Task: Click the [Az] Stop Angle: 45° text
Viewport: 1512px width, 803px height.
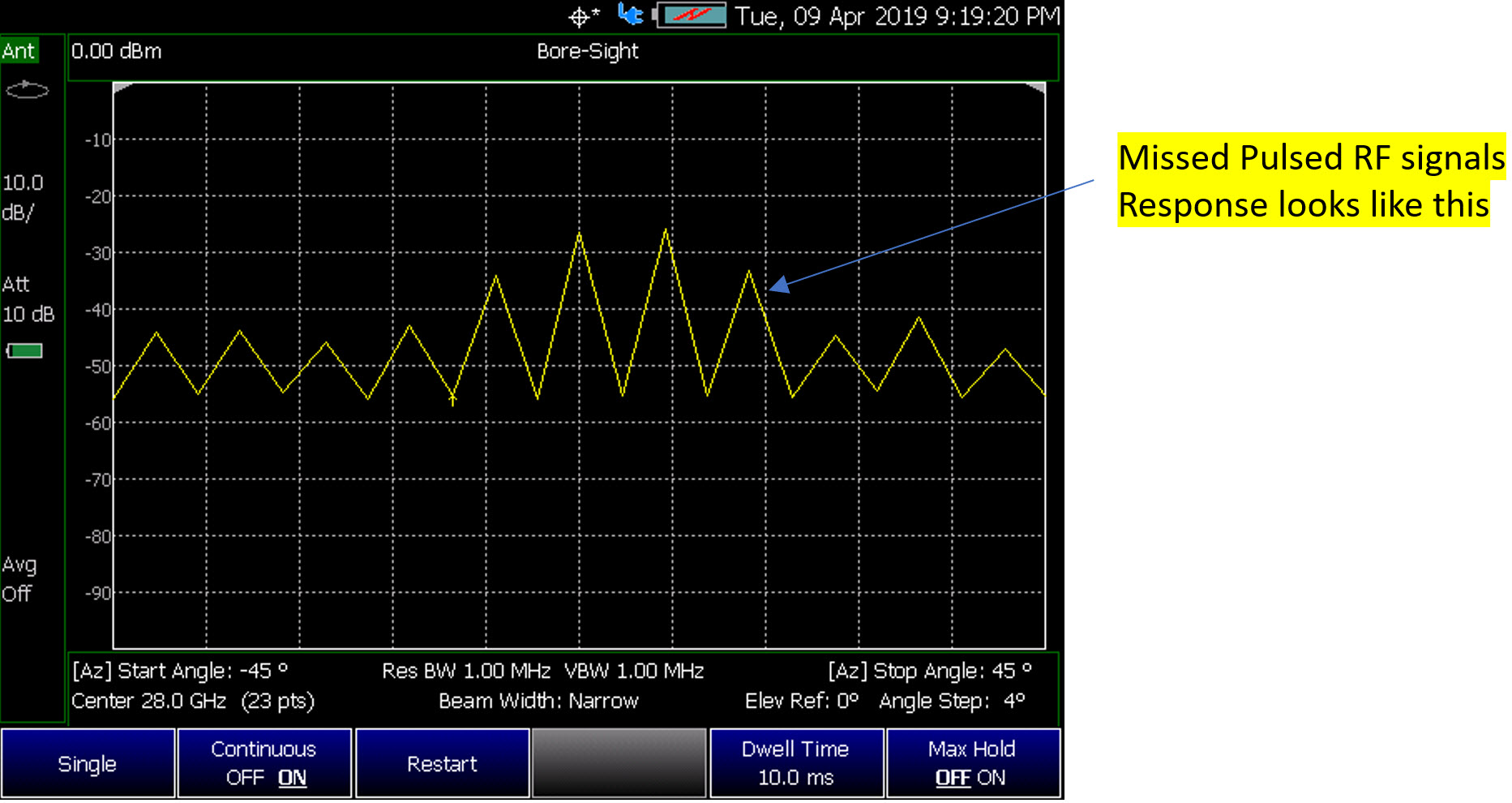Action: 930,672
